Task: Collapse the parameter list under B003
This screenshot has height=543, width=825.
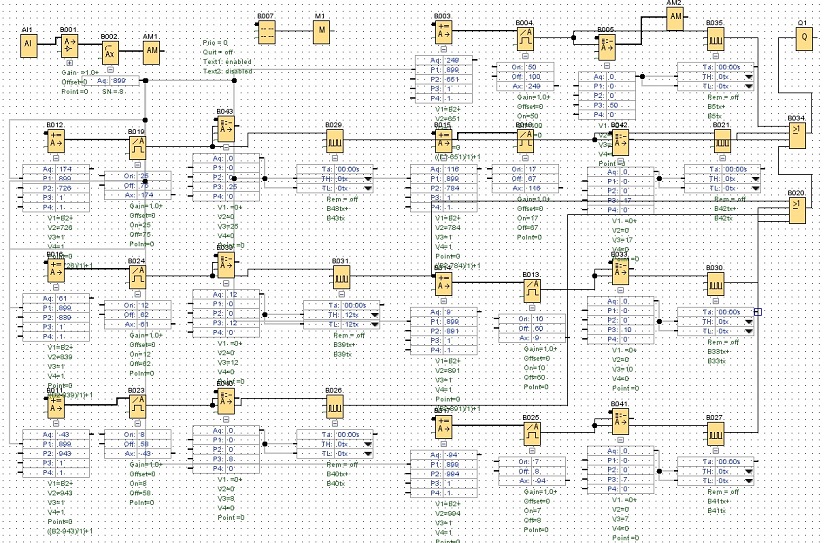Action: (444, 49)
